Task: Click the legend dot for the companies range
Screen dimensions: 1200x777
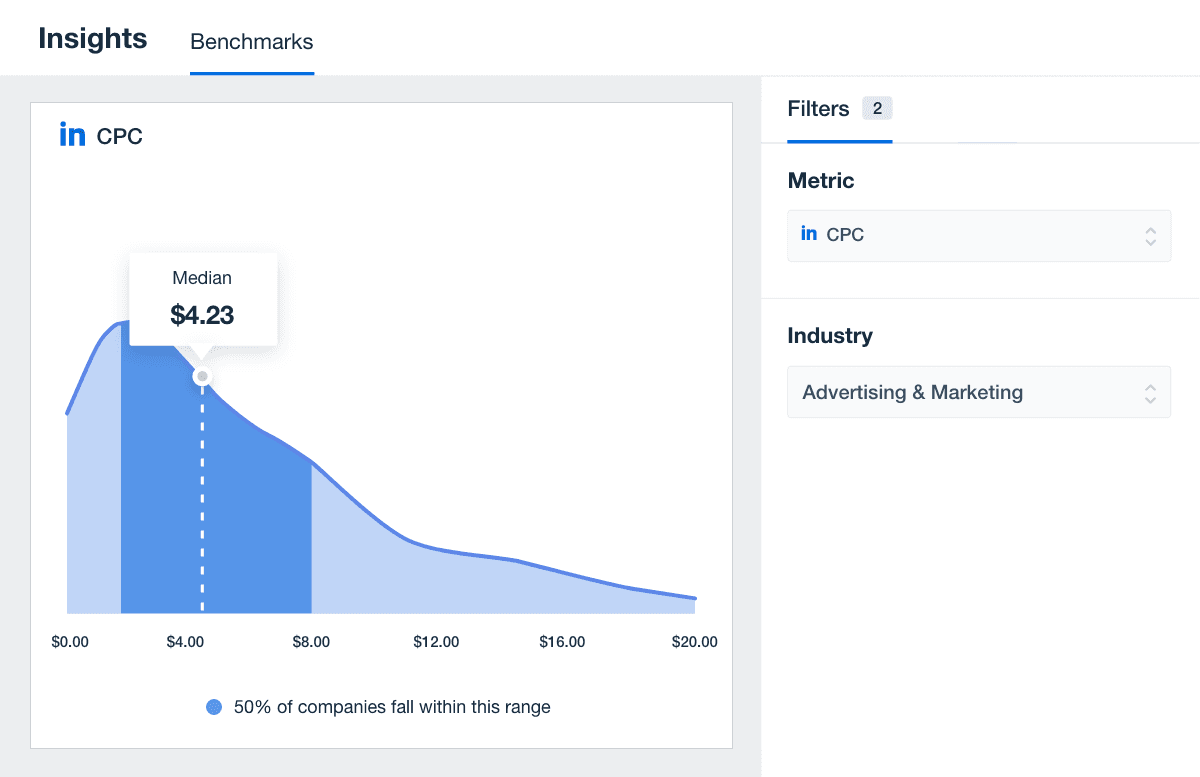Action: pyautogui.click(x=214, y=707)
